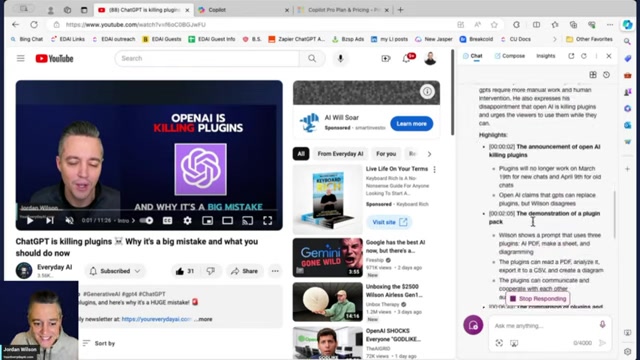
Task: Go back in browser history
Action: 16,24
